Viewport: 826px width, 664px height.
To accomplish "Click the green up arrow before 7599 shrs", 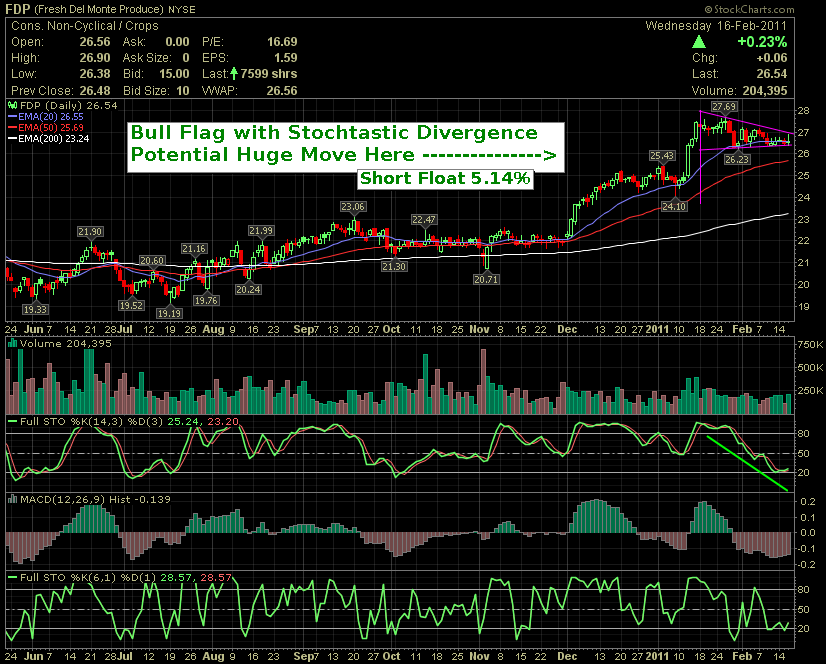I will click(234, 74).
